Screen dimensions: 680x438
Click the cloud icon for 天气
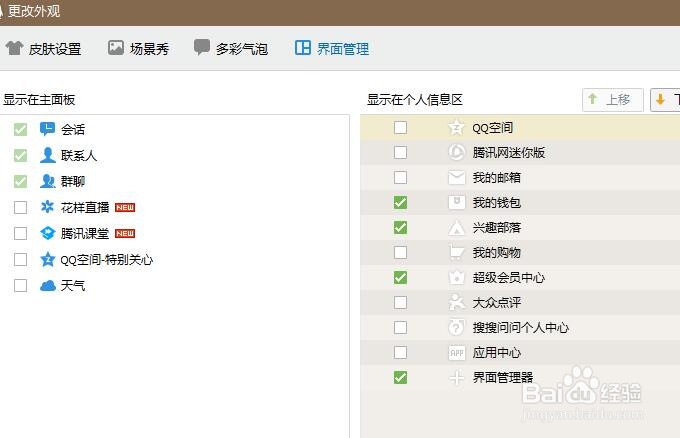point(48,285)
